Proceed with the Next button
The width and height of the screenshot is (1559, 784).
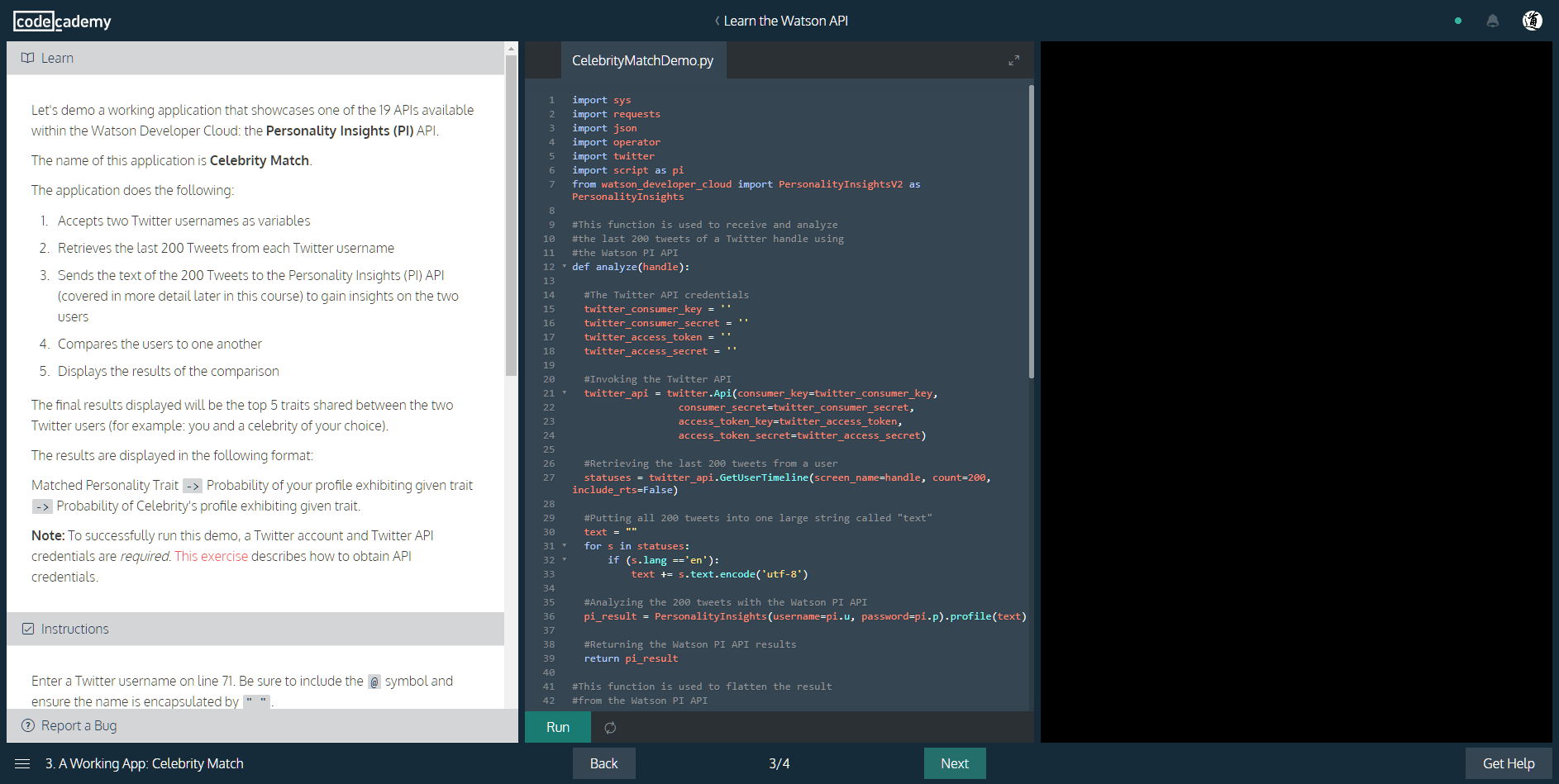pyautogui.click(x=955, y=763)
